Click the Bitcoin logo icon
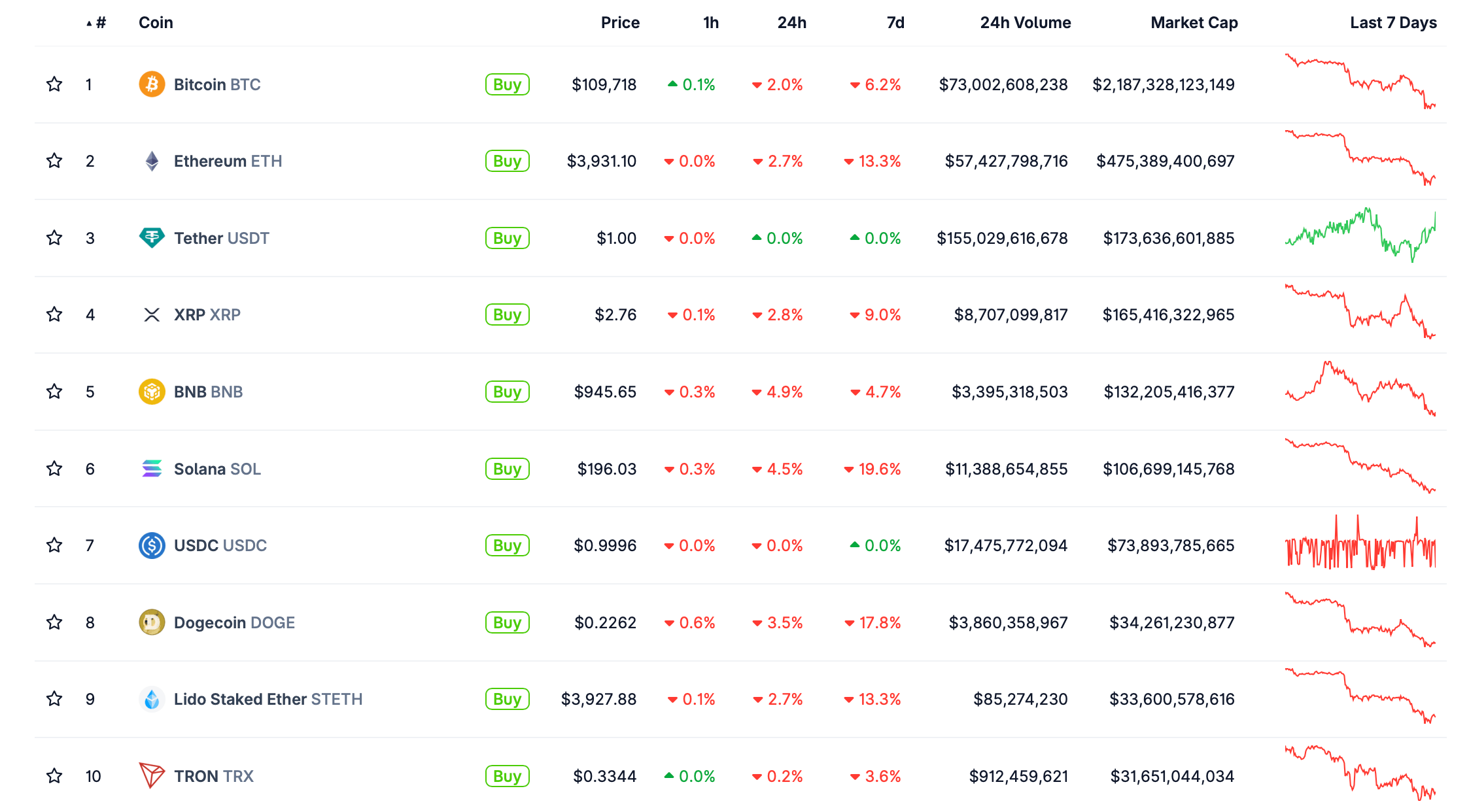 (x=152, y=84)
